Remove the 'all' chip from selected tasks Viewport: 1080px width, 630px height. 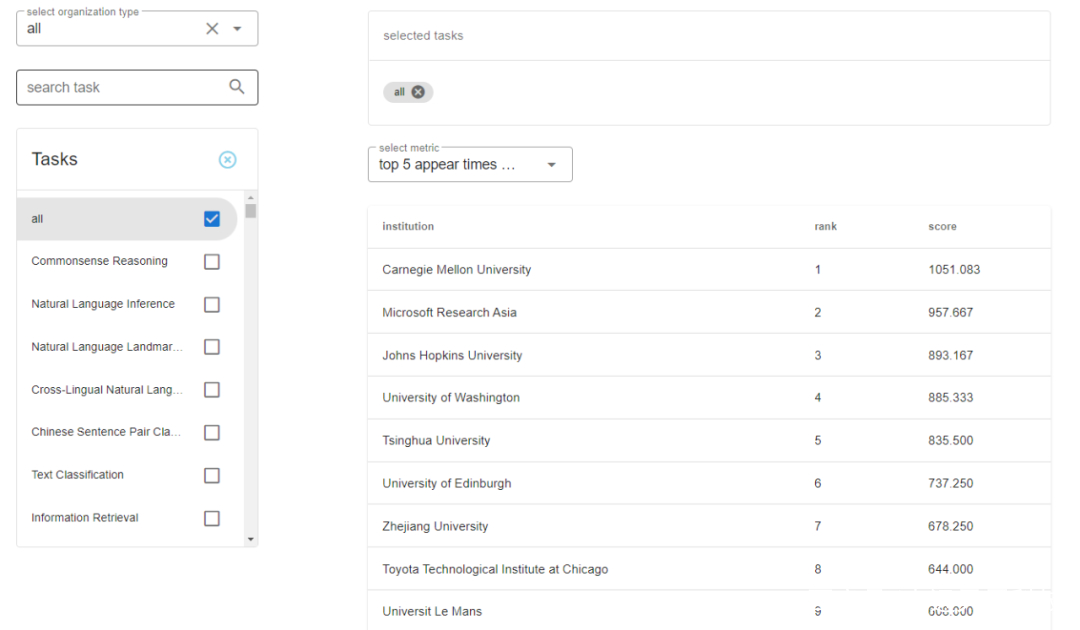point(418,92)
